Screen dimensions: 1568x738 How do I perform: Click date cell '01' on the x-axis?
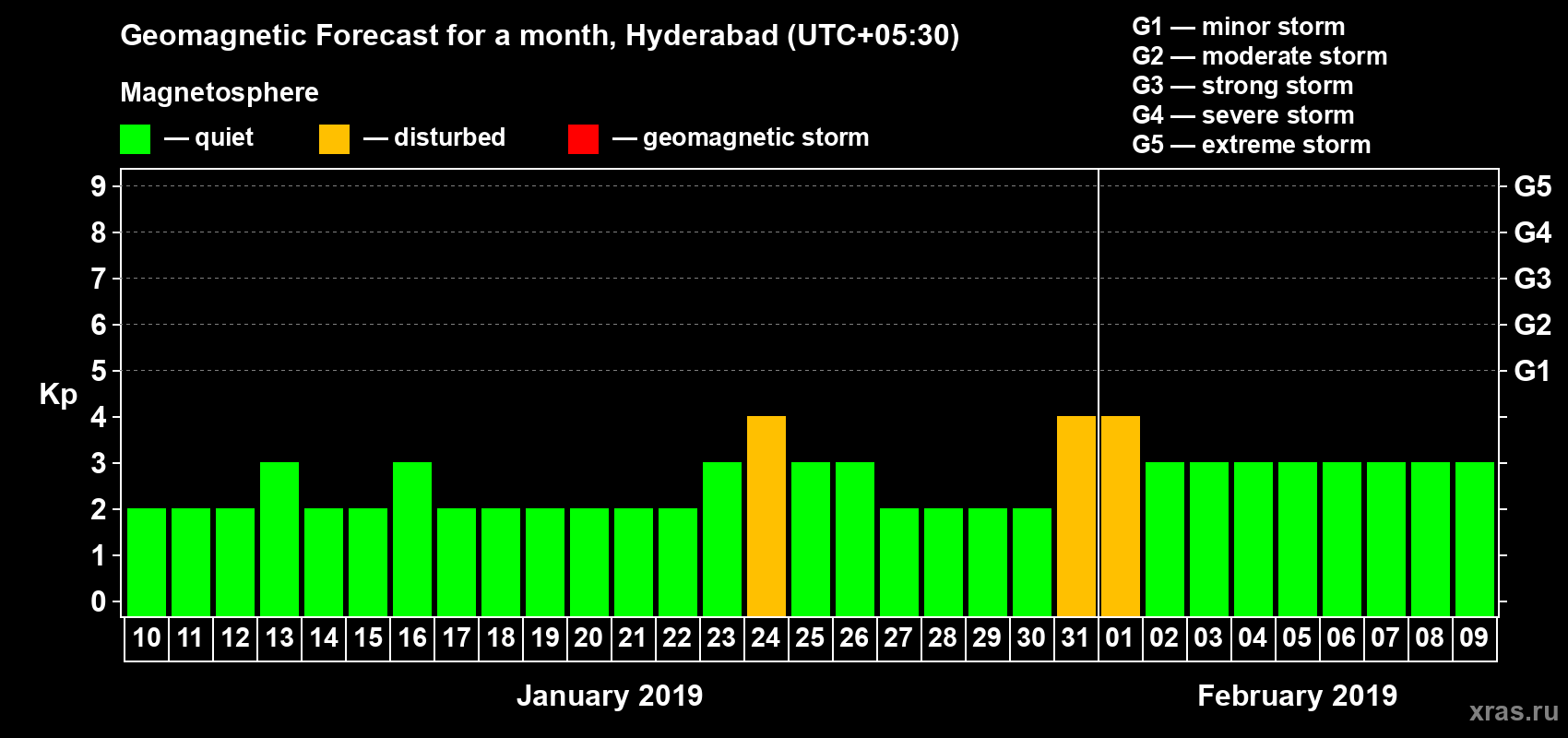(1121, 638)
